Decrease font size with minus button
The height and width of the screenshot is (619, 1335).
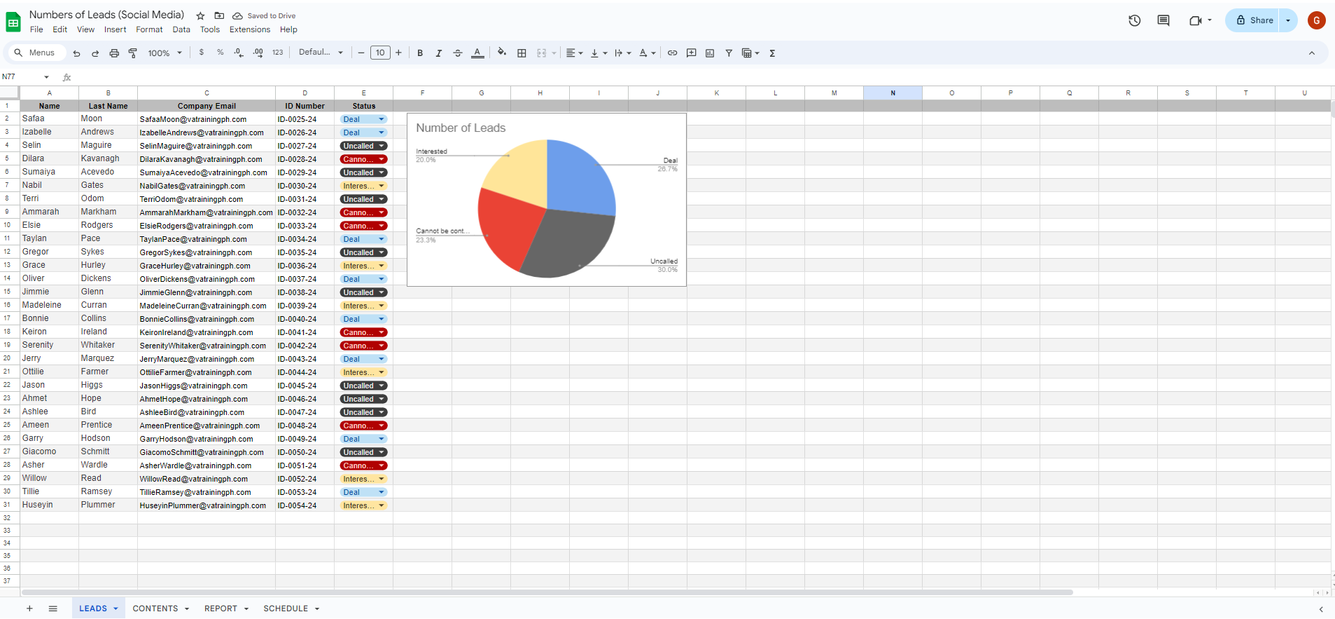click(361, 53)
